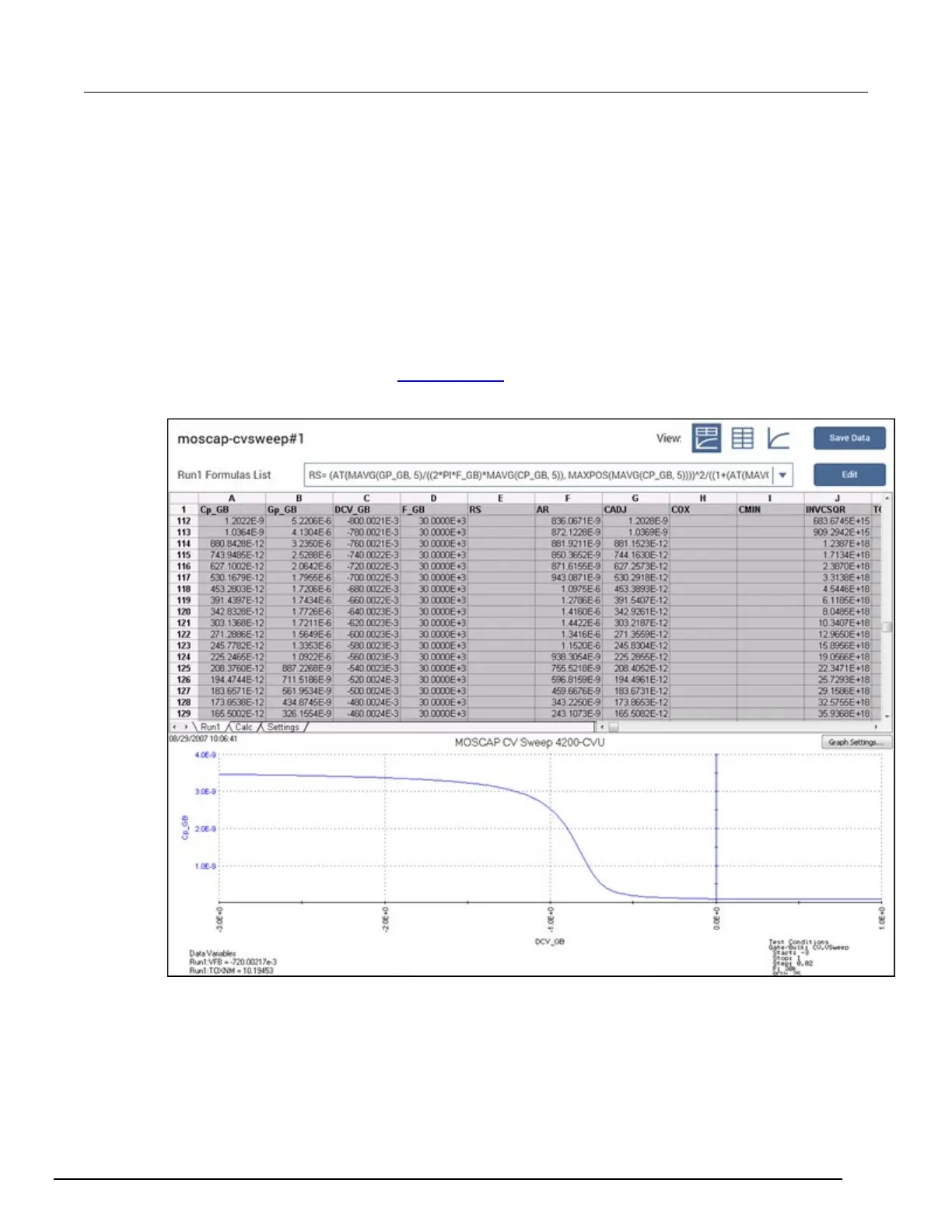
Task: Click the Edit formulas button
Action: 849,474
